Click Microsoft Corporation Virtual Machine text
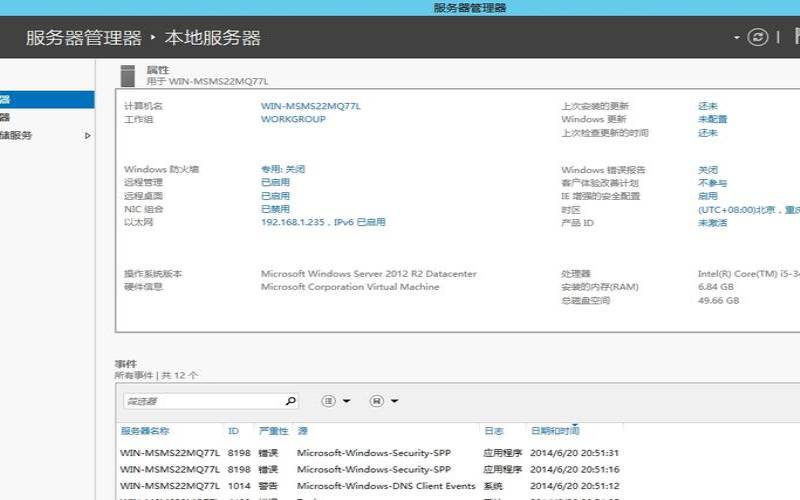The height and width of the screenshot is (500, 800). 350,287
